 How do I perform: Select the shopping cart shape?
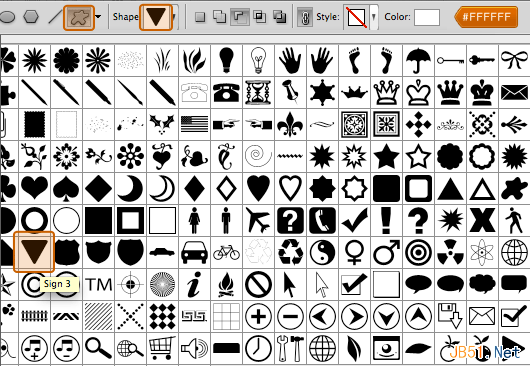click(162, 347)
